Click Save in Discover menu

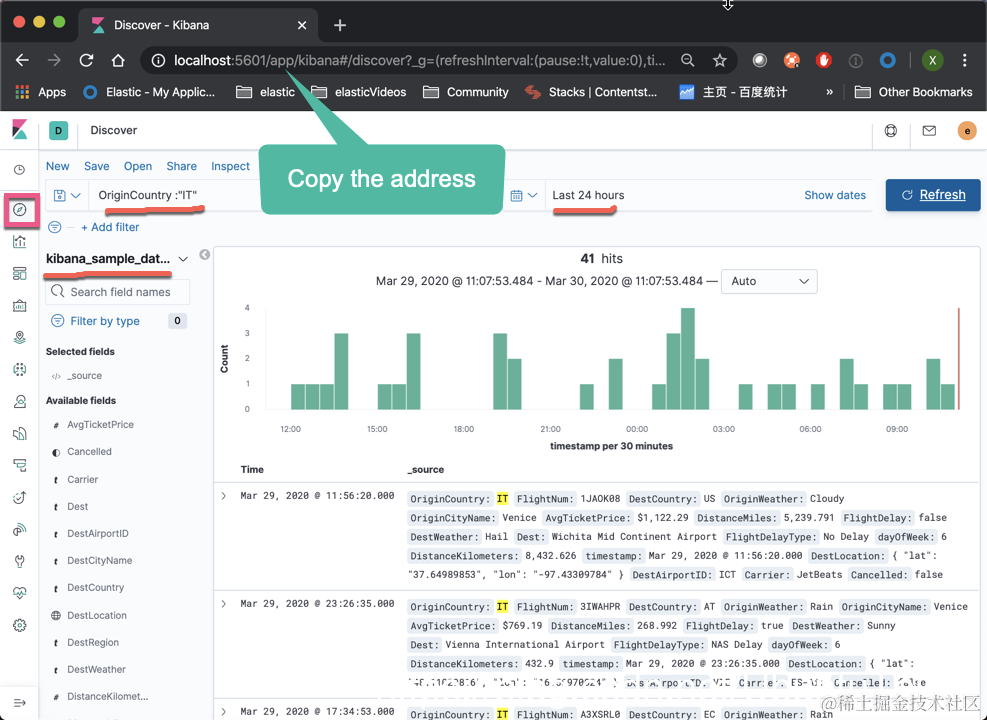96,166
